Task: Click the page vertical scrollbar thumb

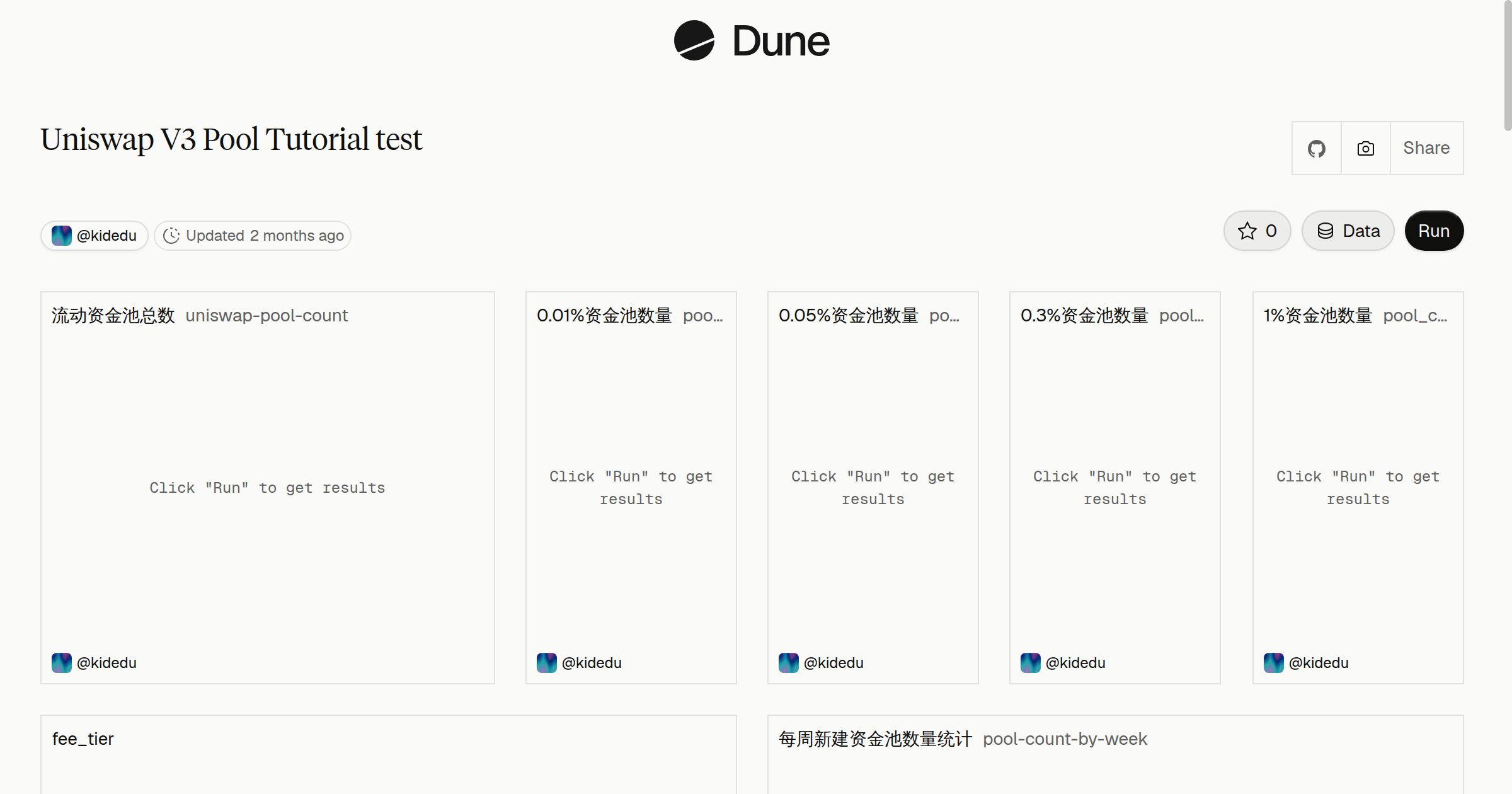Action: click(1507, 66)
